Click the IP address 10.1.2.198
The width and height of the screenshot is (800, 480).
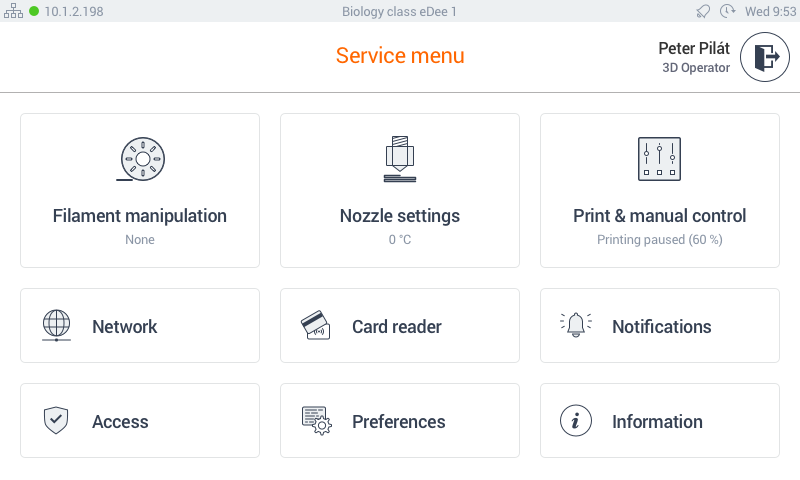coord(74,12)
